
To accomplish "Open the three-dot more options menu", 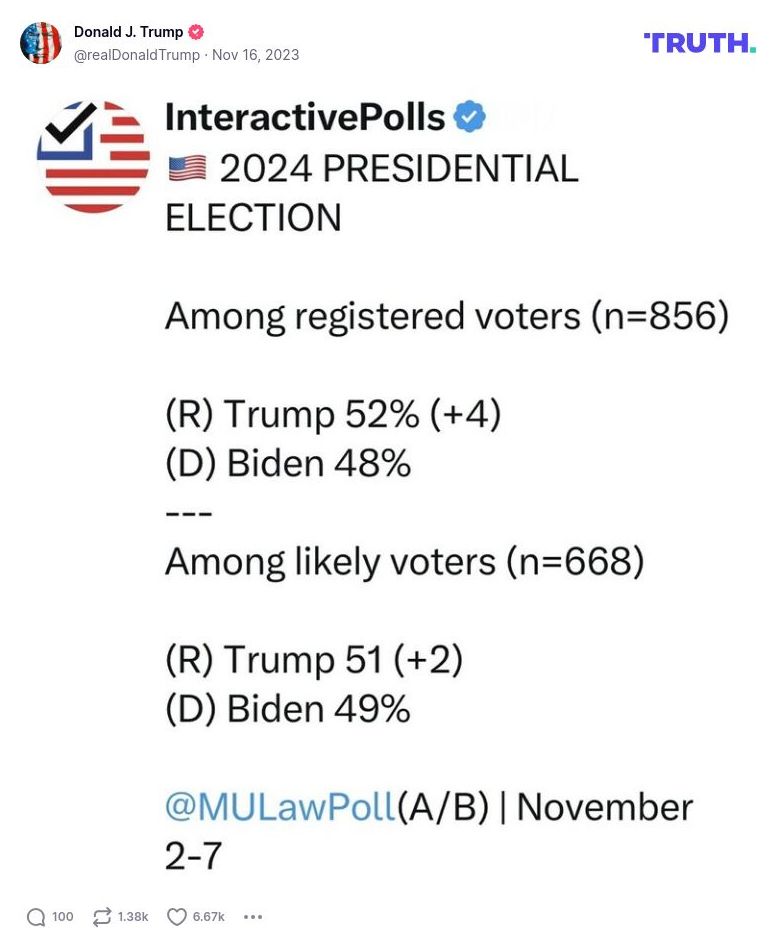I will [253, 917].
